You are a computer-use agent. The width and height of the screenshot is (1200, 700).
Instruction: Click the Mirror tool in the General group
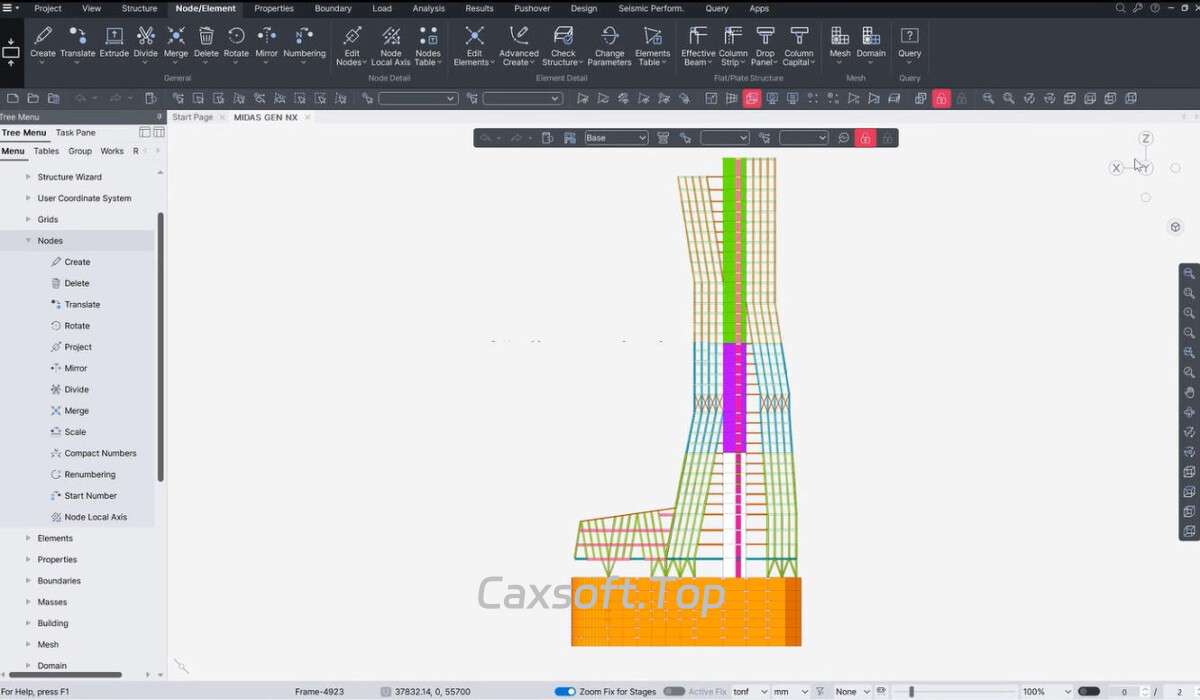click(266, 42)
